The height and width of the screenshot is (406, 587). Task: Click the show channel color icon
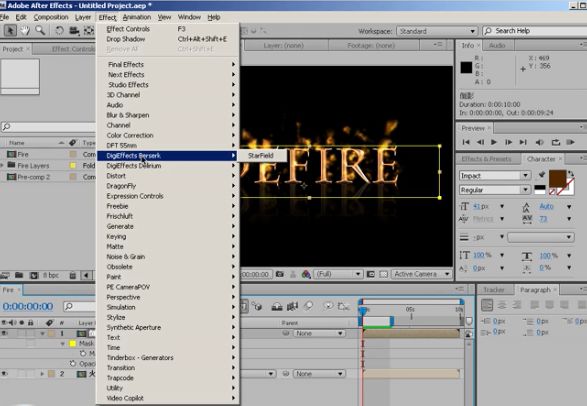pyautogui.click(x=306, y=274)
